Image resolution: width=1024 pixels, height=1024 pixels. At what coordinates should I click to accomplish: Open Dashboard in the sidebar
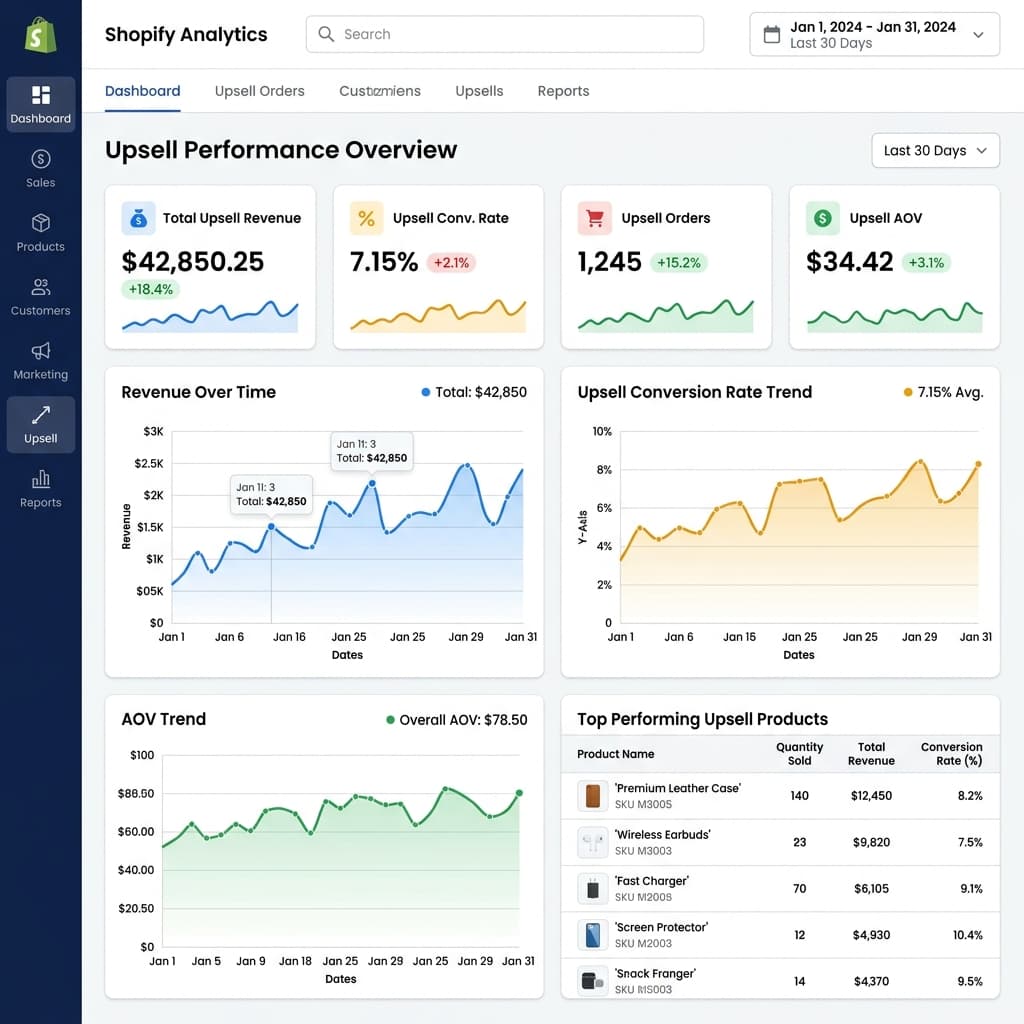pos(40,104)
